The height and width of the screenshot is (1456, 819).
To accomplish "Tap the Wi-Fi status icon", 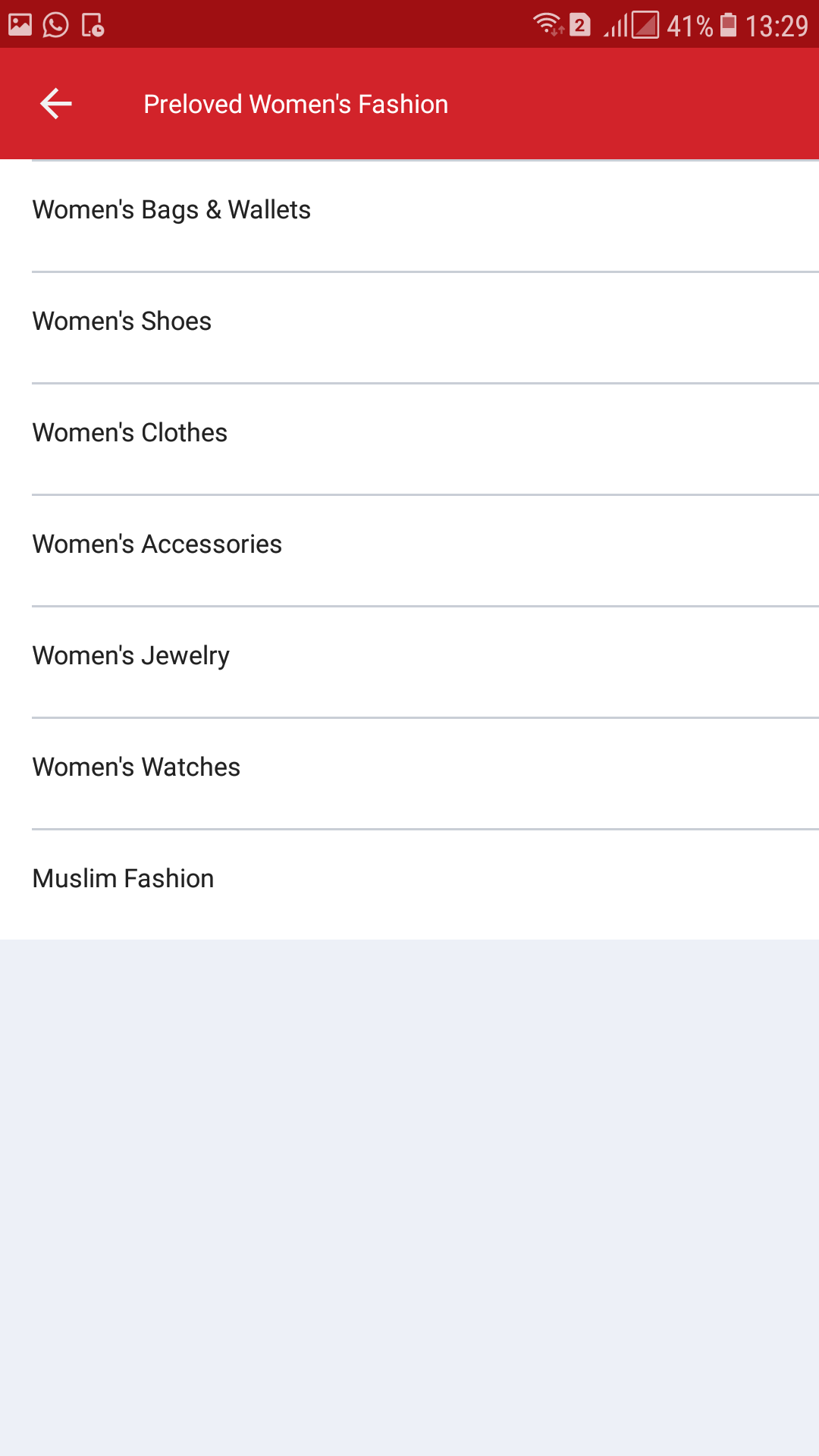I will tap(548, 25).
